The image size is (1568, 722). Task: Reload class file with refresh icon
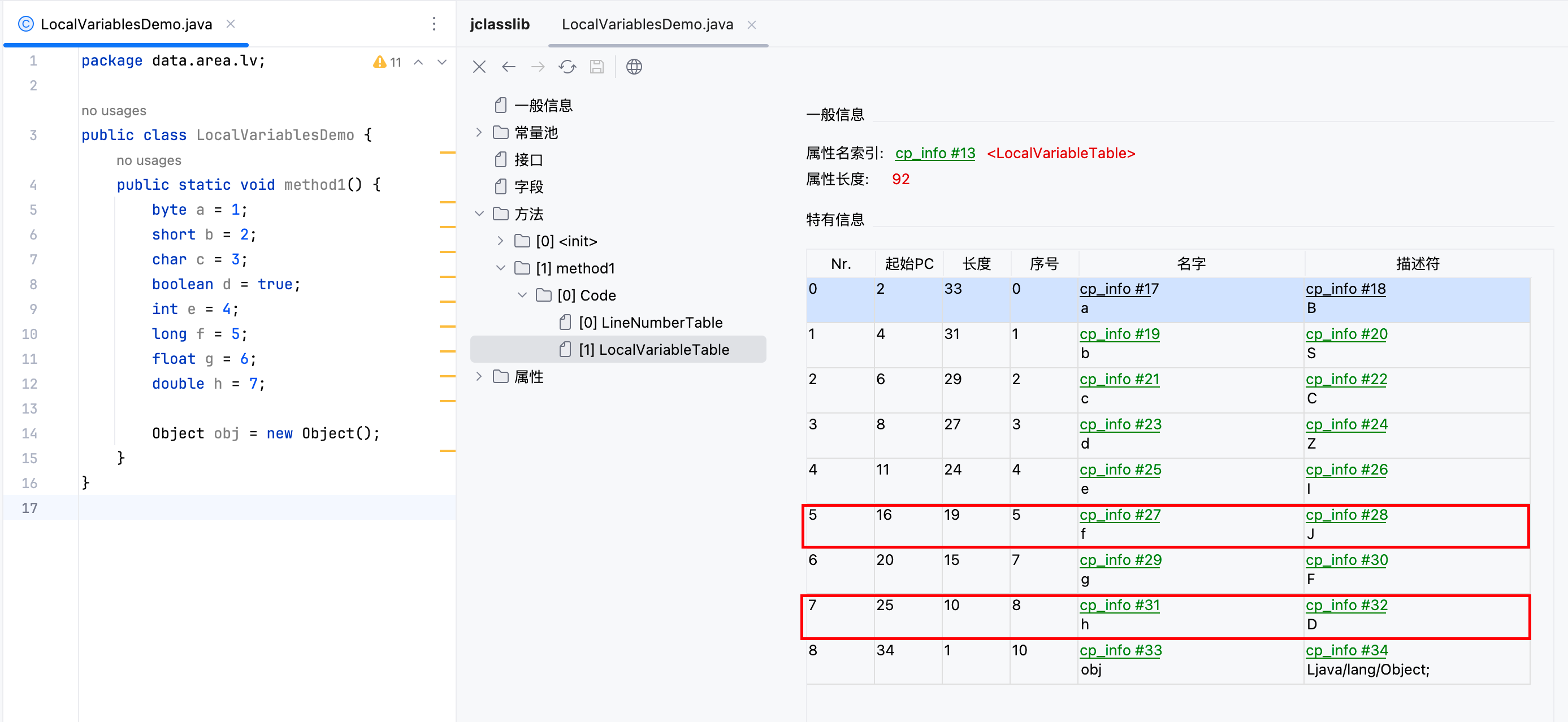point(568,67)
